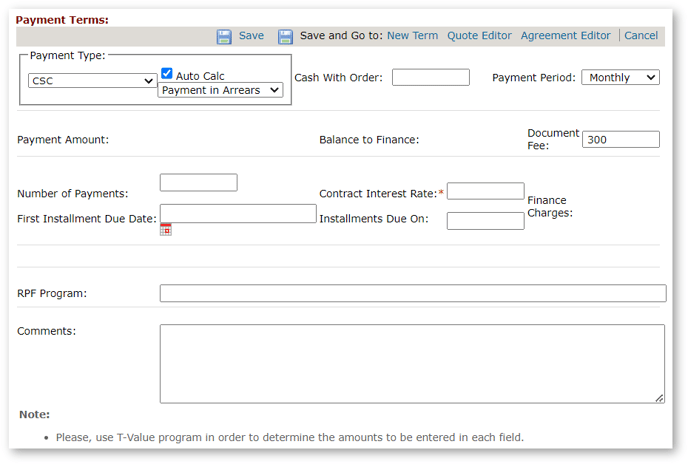This screenshot has width=688, height=464.
Task: Open the Quote Editor link
Action: tap(479, 36)
